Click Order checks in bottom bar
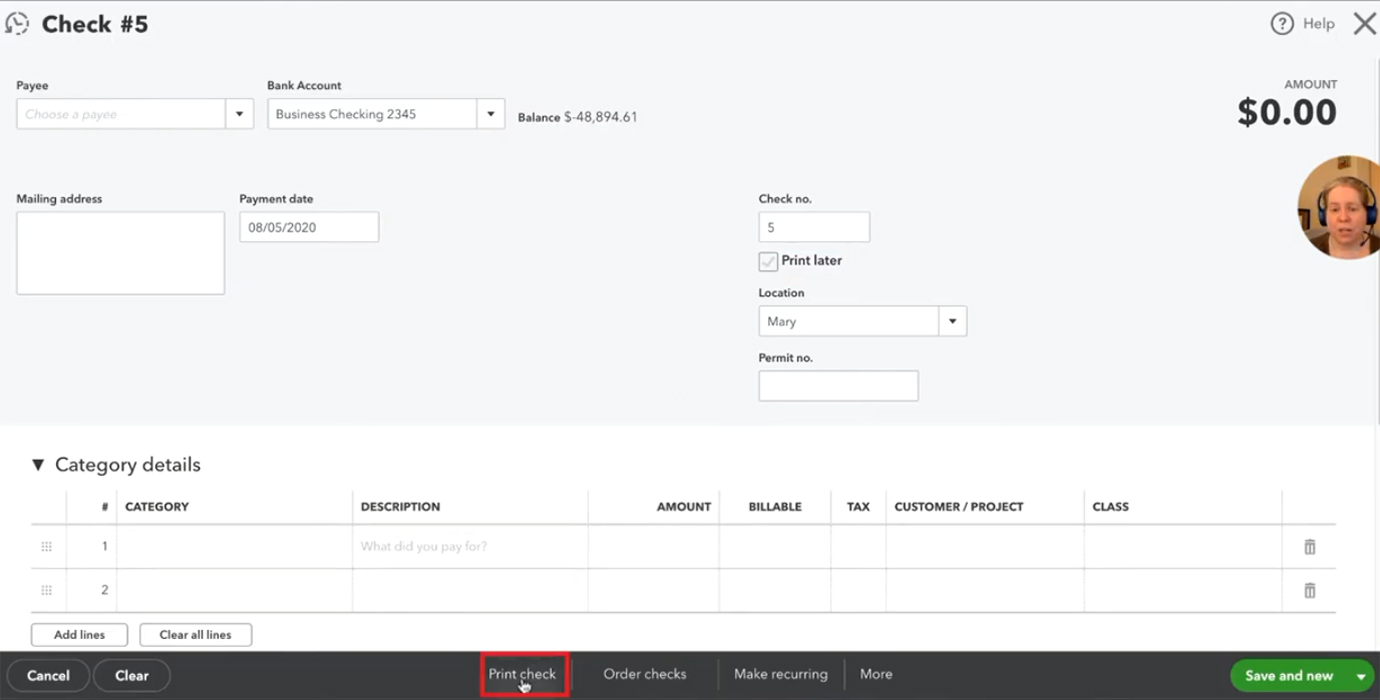 click(645, 674)
